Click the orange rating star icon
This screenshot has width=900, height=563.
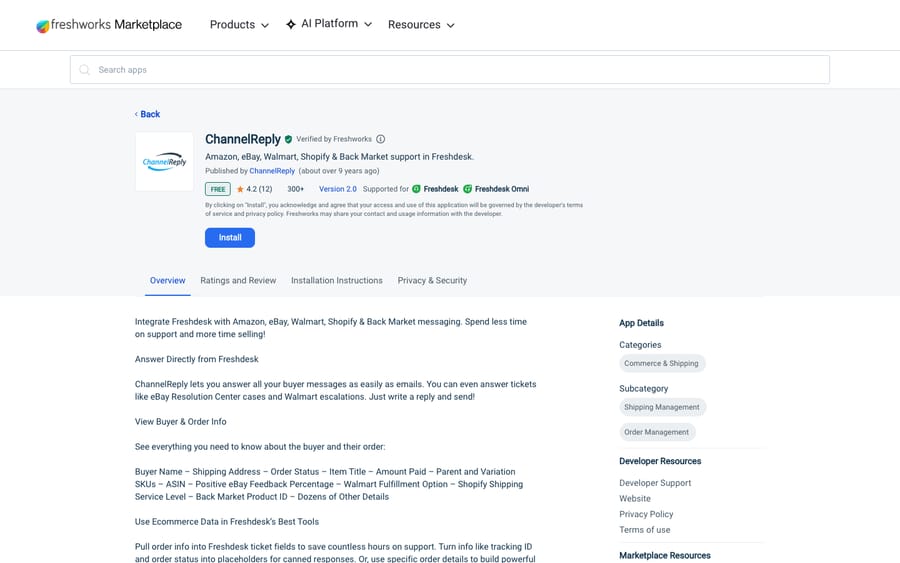coord(240,189)
